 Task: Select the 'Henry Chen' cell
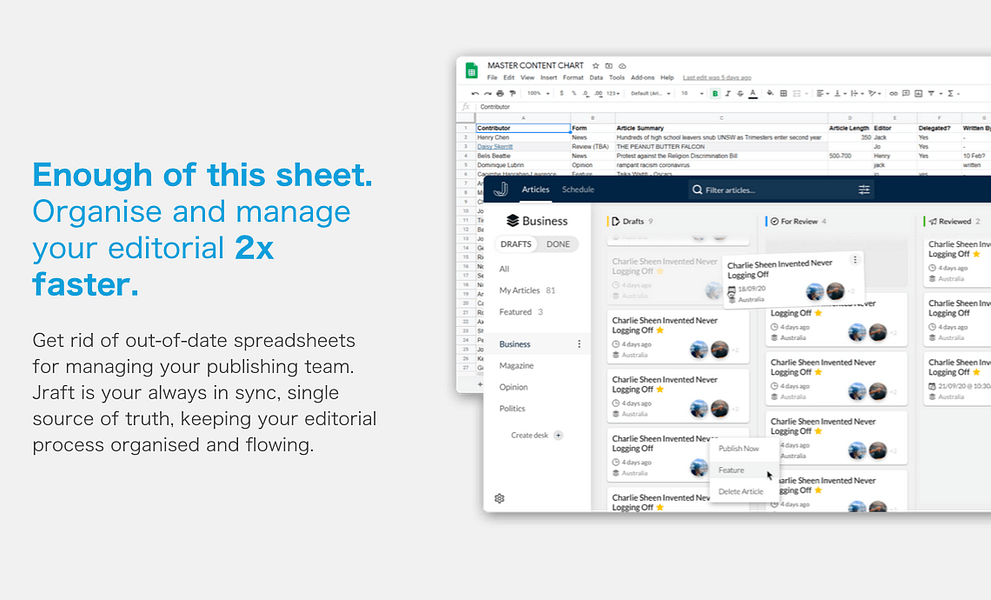523,137
